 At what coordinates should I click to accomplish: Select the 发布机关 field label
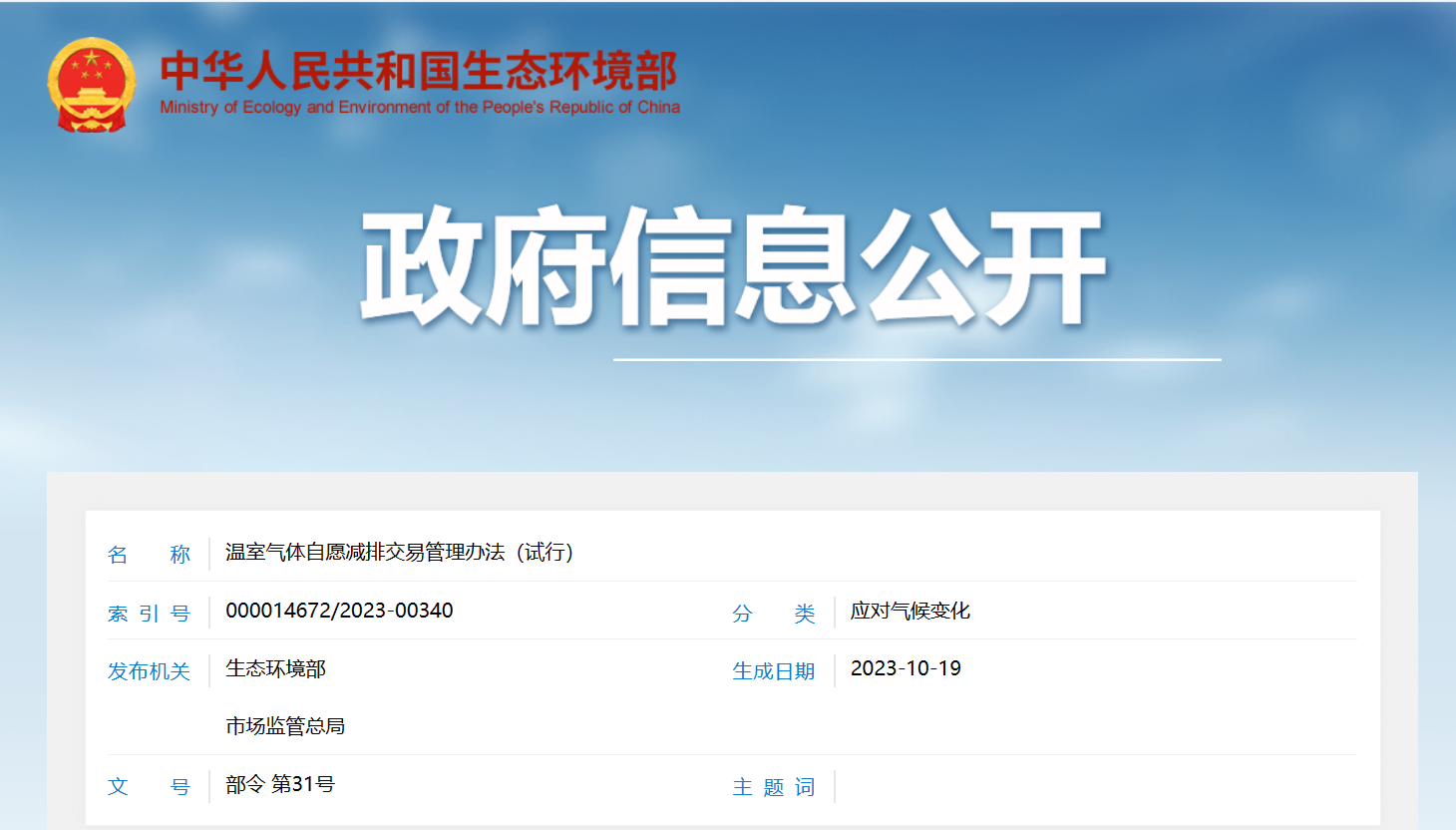[149, 671]
